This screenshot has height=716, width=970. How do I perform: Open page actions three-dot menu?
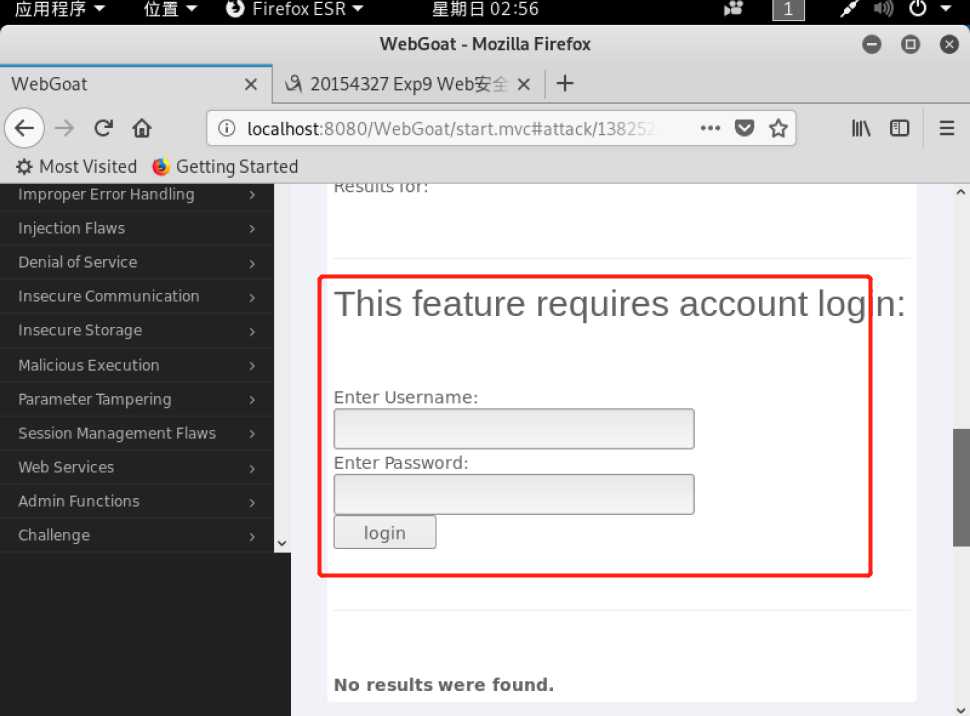[x=710, y=128]
